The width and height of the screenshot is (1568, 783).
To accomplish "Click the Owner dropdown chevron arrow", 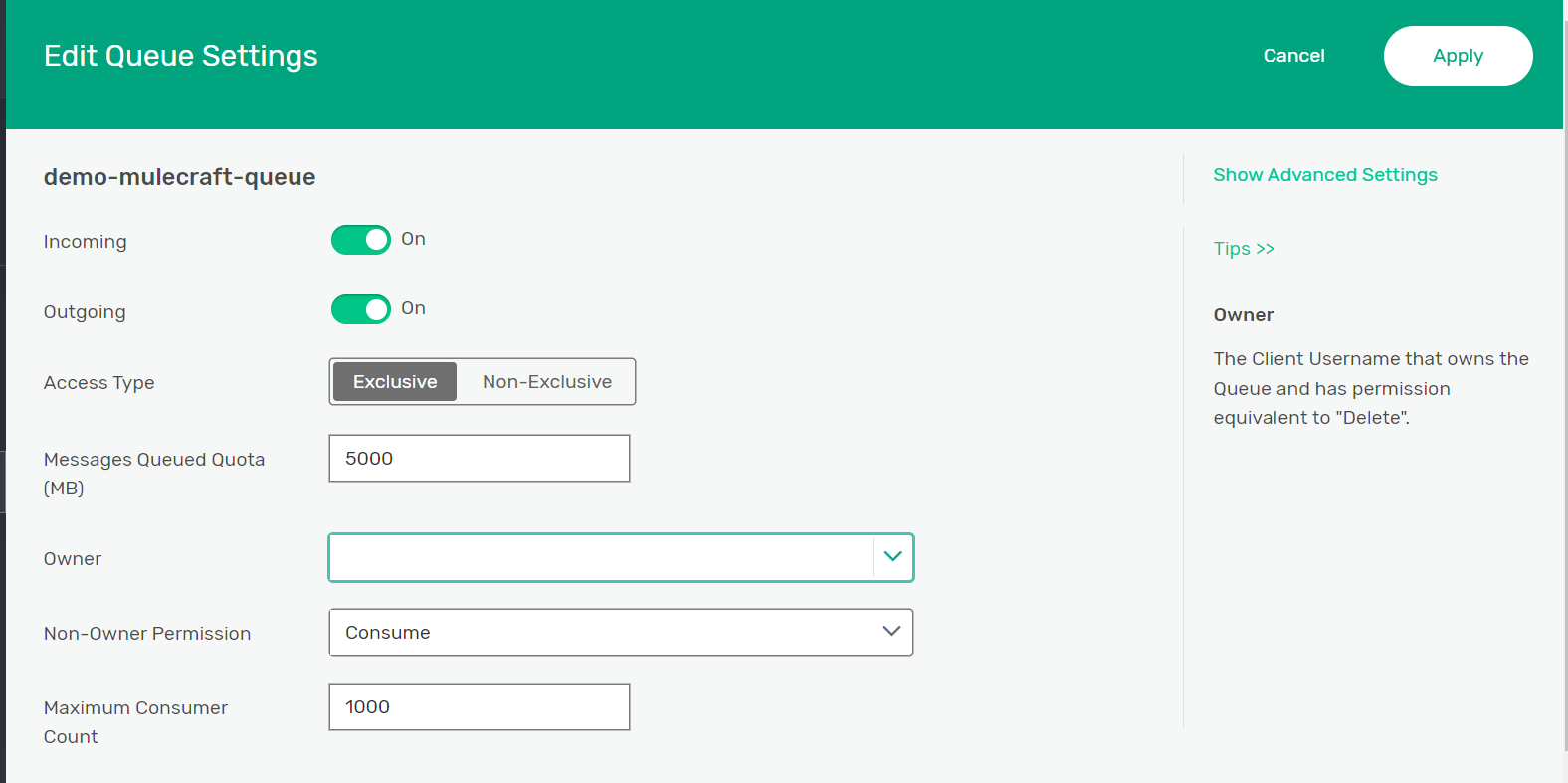I will (892, 557).
